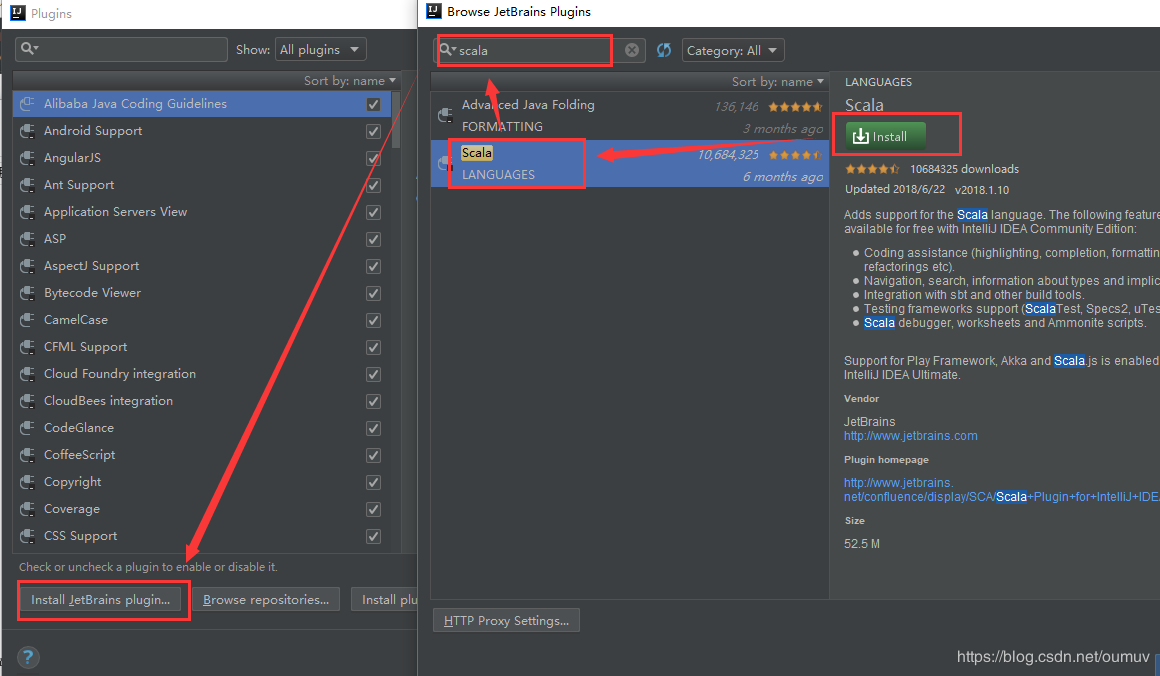This screenshot has height=676, width=1160.
Task: Toggle the AngularJS plugin checkbox
Action: (374, 158)
